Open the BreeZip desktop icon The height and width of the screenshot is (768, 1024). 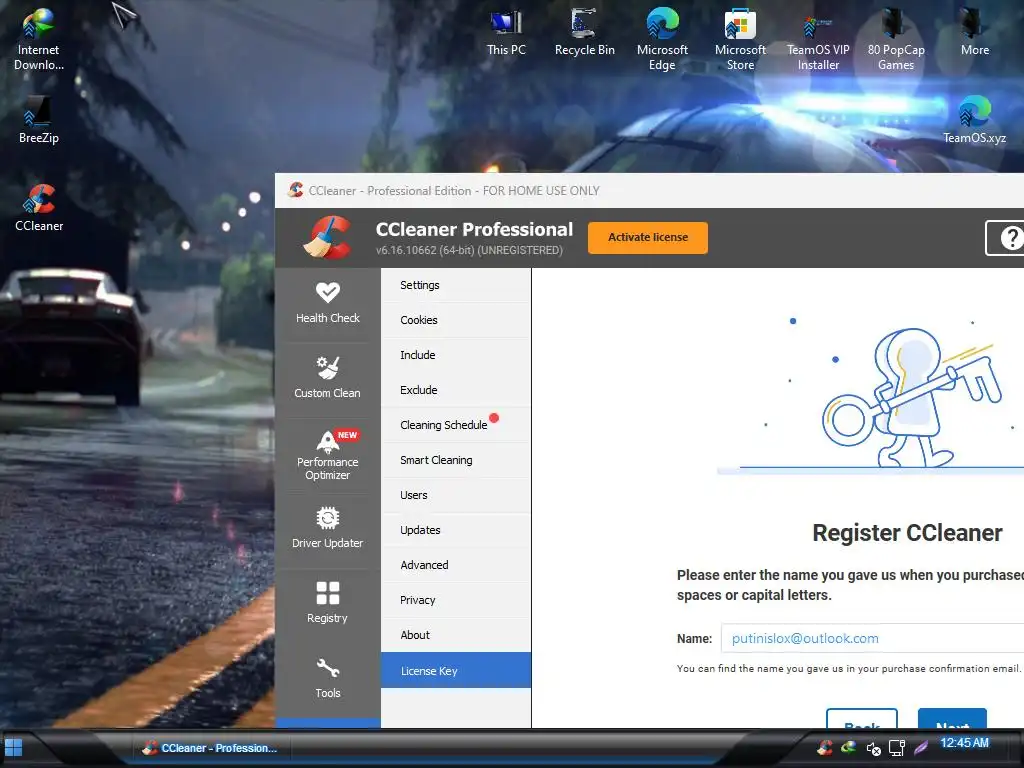(x=39, y=120)
